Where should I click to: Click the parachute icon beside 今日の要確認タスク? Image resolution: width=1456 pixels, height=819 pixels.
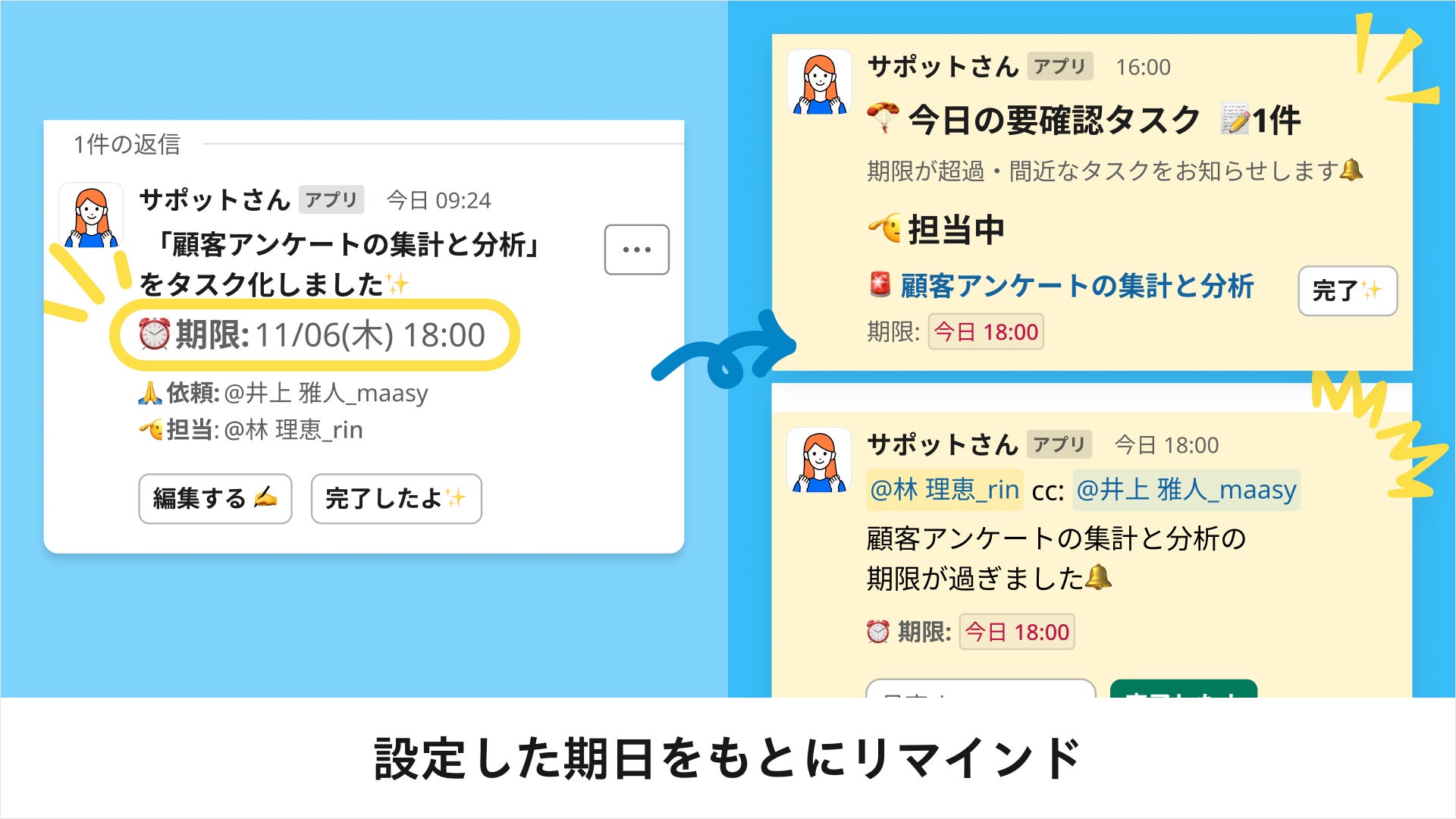click(883, 118)
